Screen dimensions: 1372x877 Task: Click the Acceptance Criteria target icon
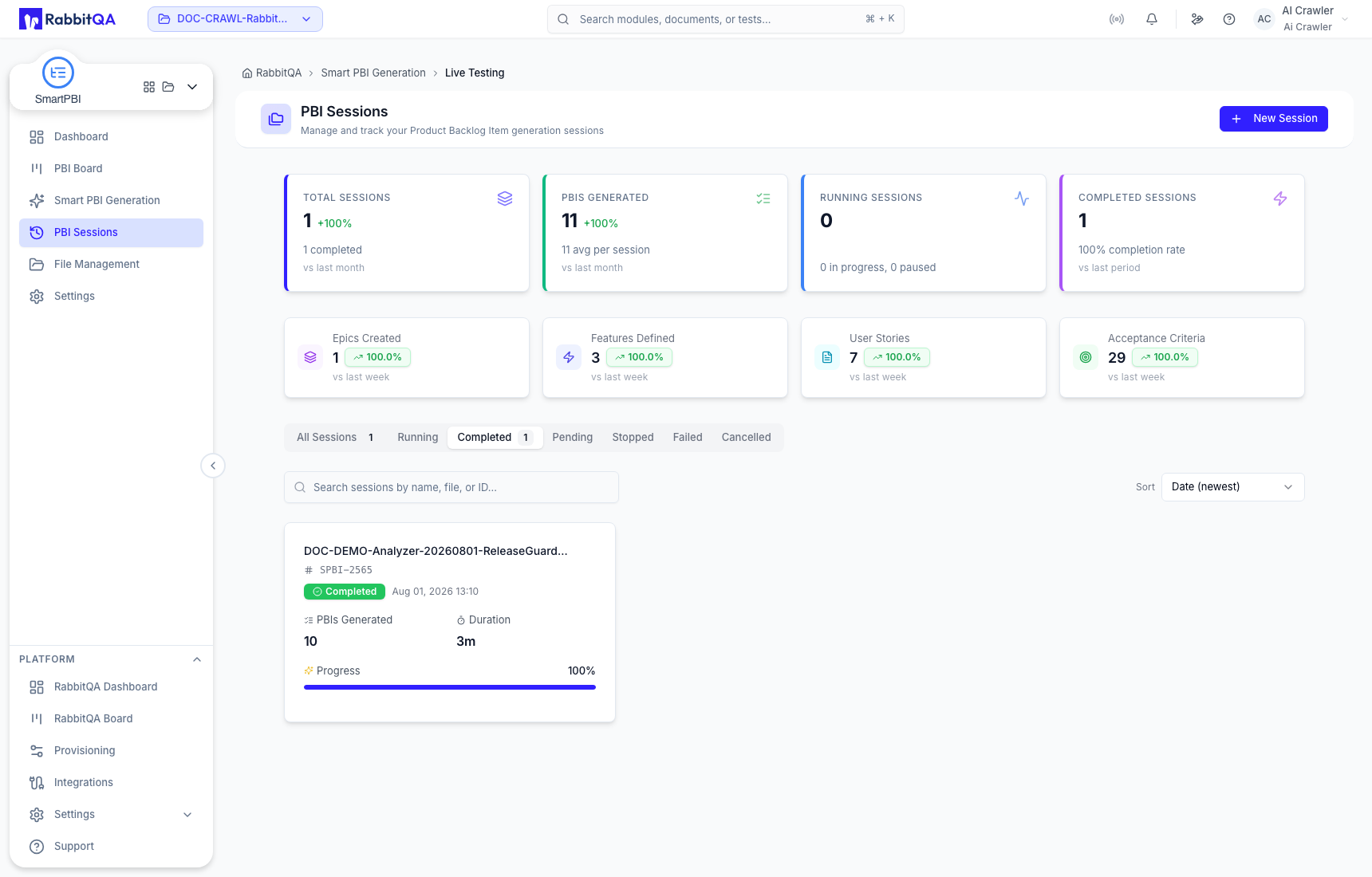click(x=1086, y=357)
